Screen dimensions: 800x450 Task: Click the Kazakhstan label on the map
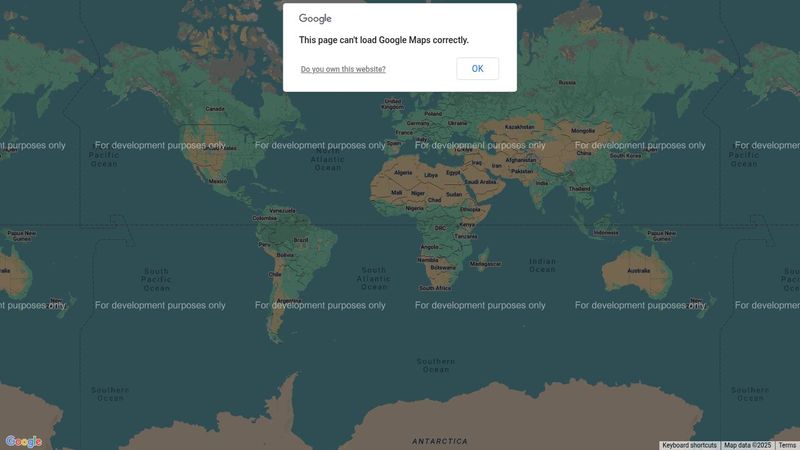(x=520, y=127)
